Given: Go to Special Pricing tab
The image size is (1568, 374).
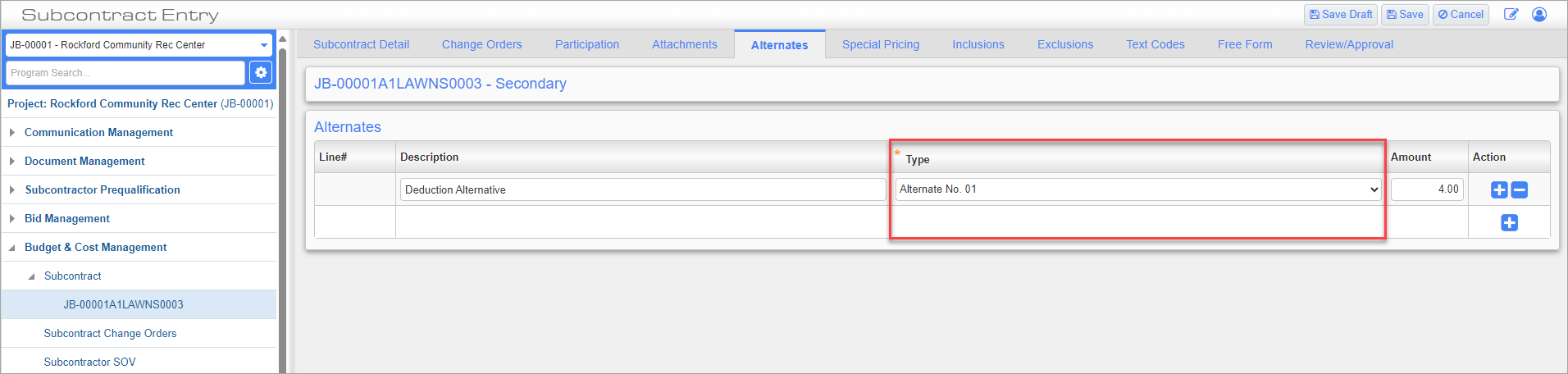Looking at the screenshot, I should click(881, 44).
